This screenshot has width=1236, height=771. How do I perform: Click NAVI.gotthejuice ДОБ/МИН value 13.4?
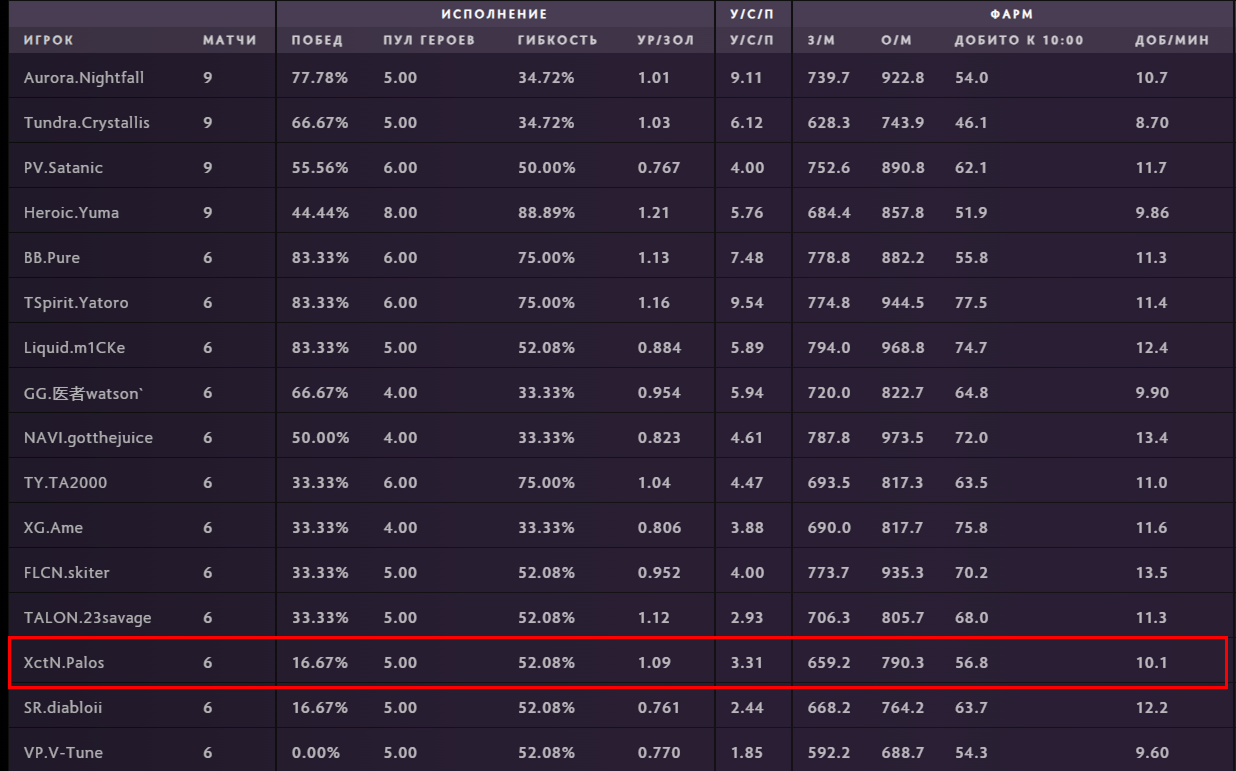click(1151, 437)
